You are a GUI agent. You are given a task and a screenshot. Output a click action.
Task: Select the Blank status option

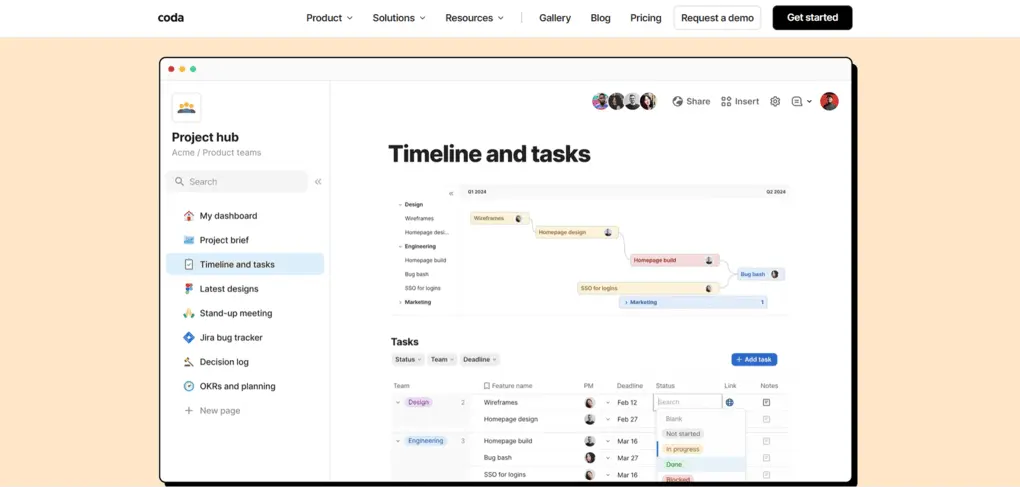click(x=674, y=419)
